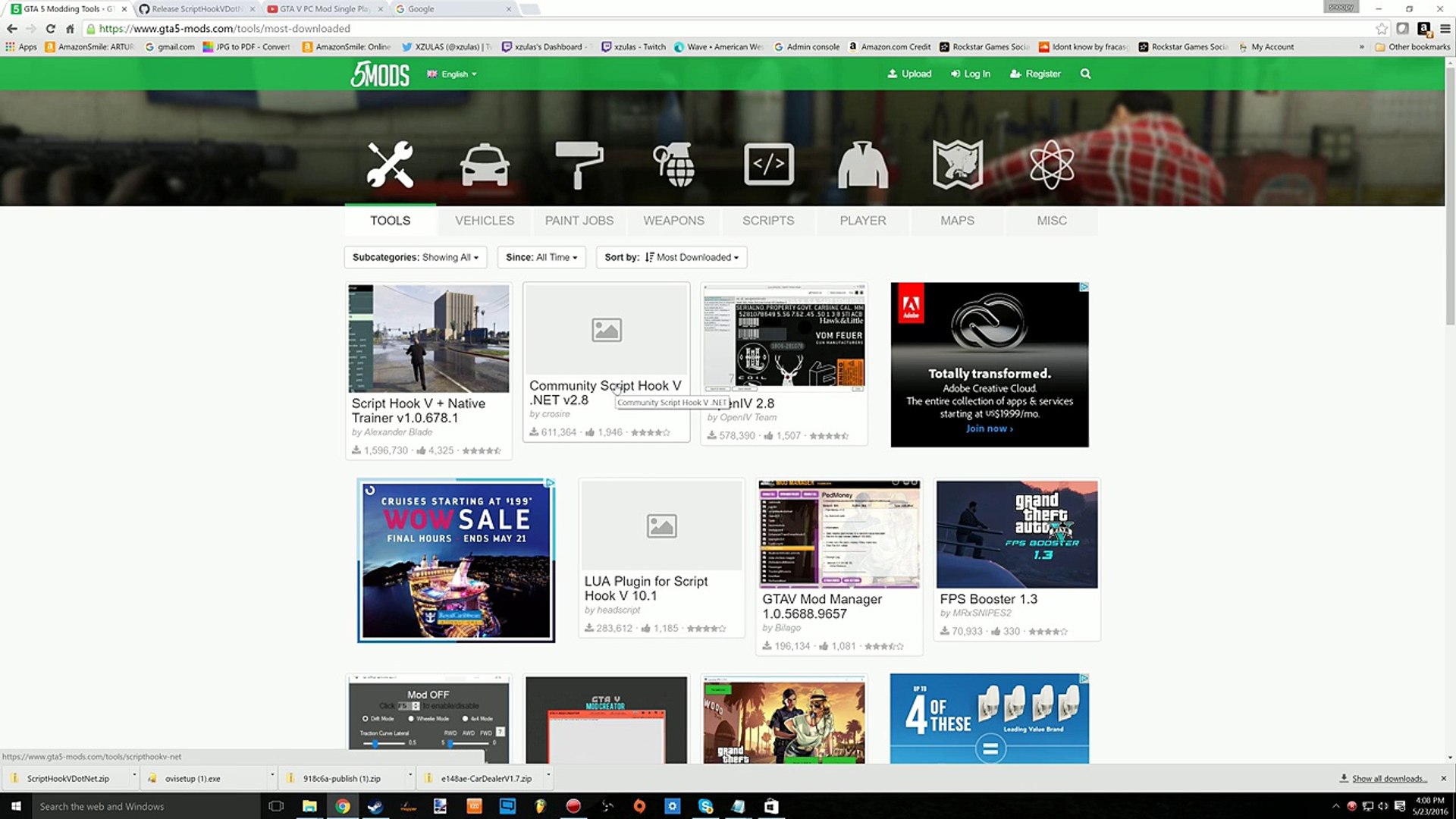Click Search the web and Windows box

(146, 806)
